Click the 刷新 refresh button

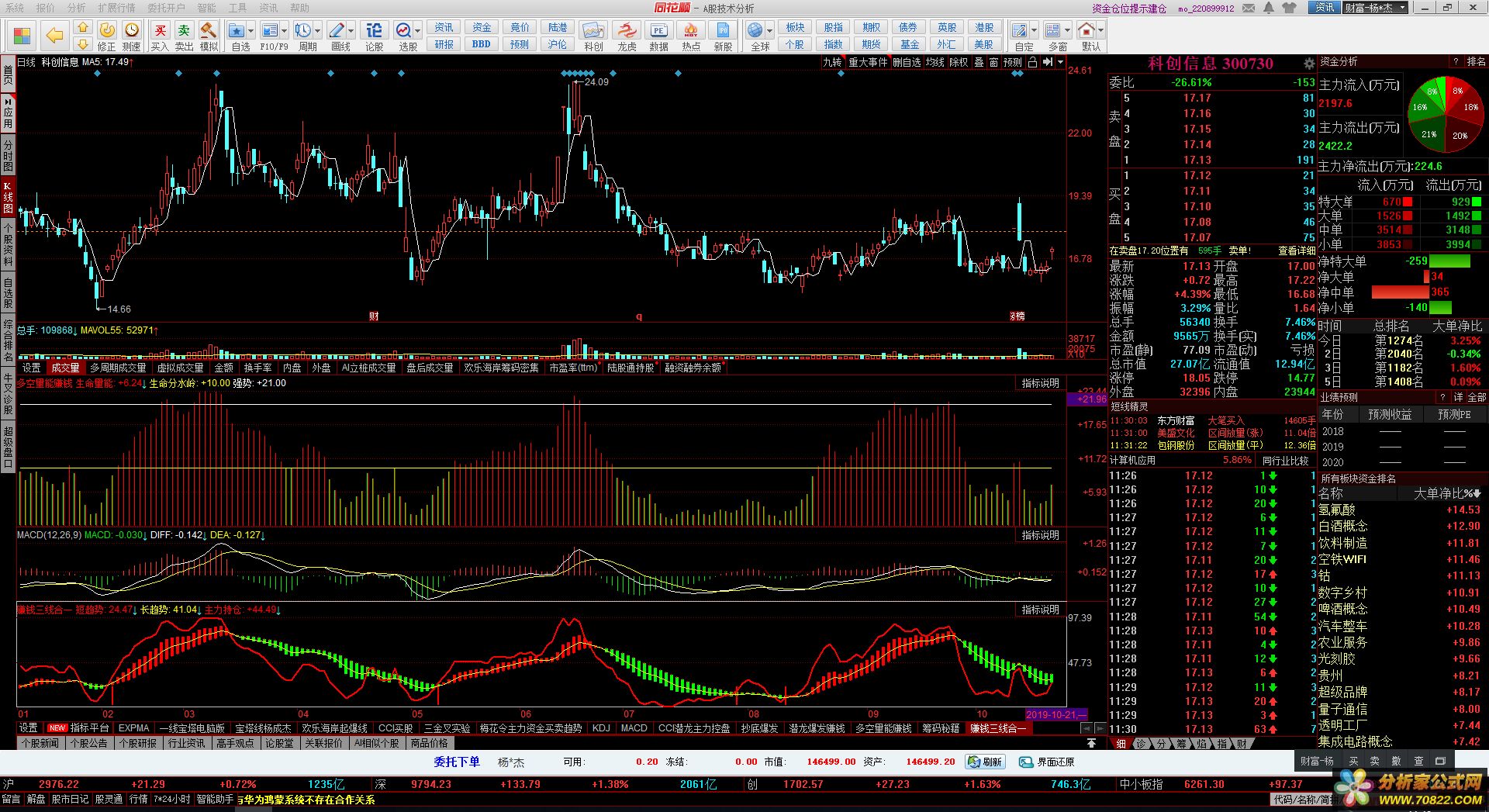pos(985,762)
